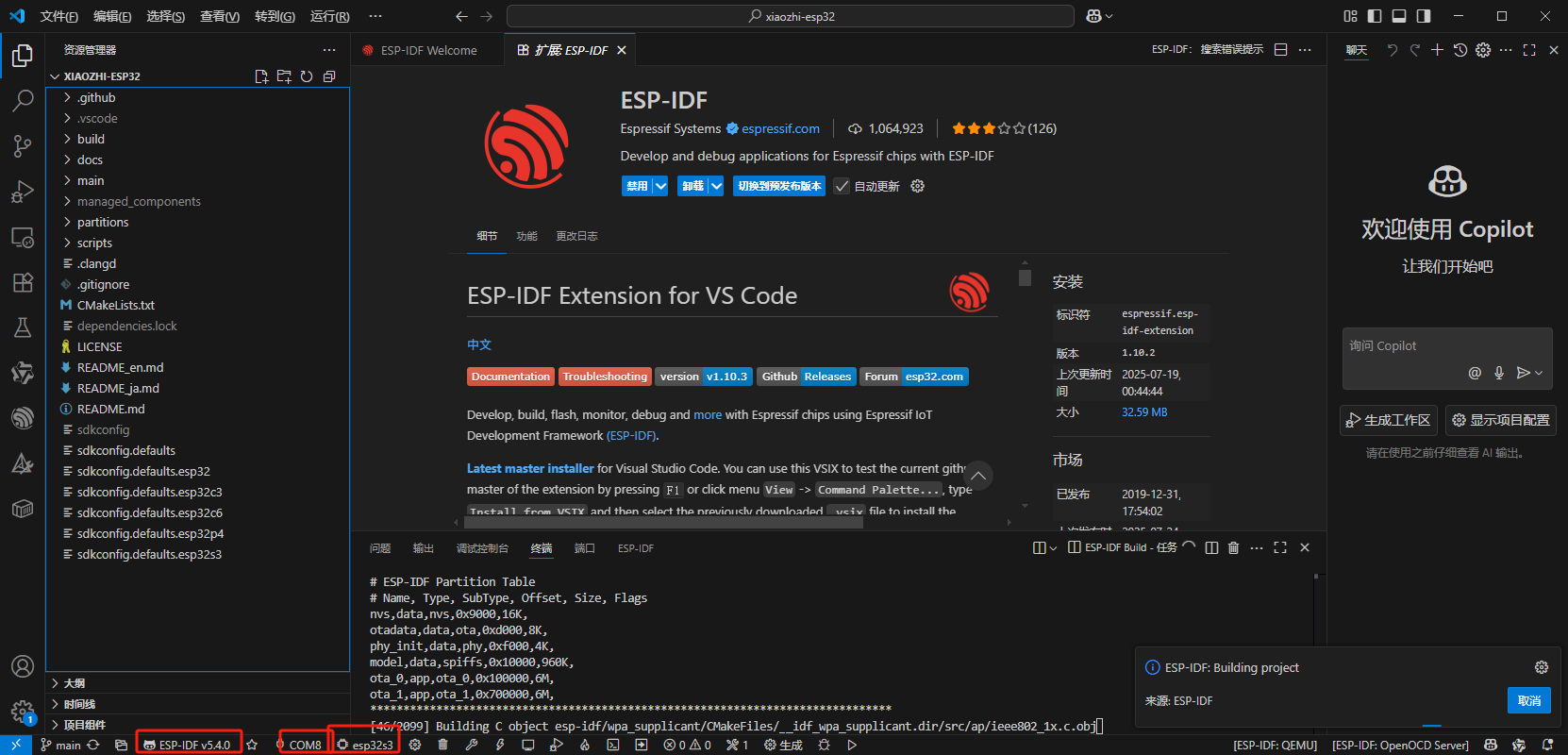Click New Folder icon in explorer header
Viewport: 1568px width, 755px height.
[x=284, y=76]
